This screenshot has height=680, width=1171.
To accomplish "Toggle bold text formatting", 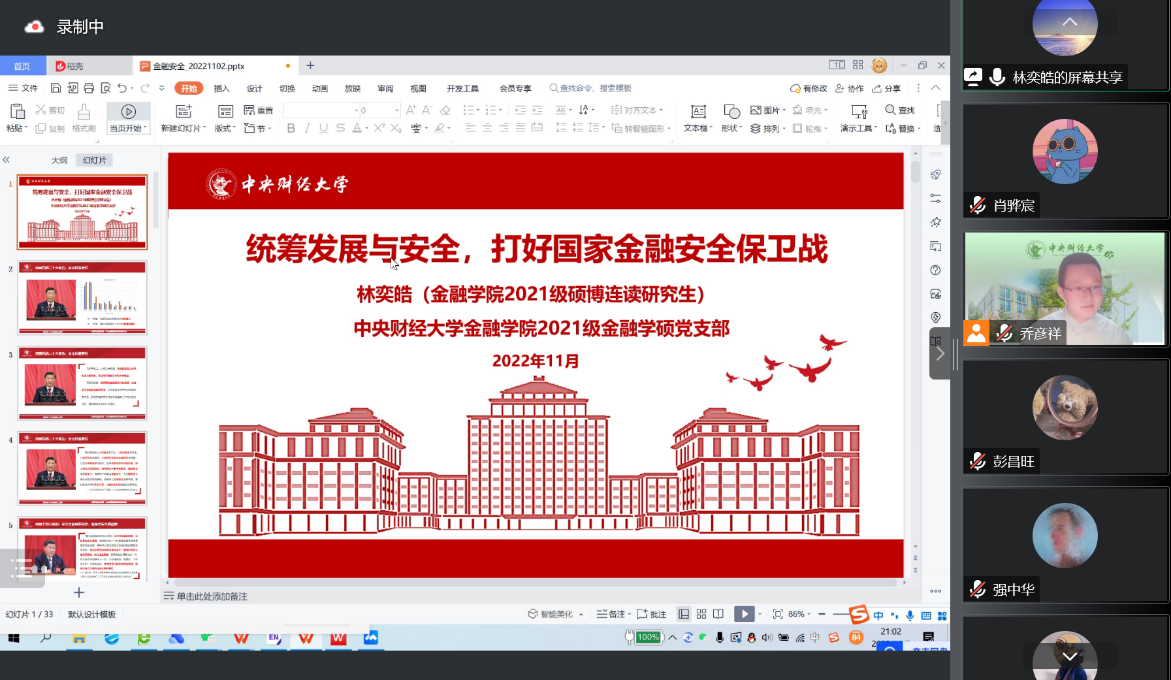I will tap(291, 128).
